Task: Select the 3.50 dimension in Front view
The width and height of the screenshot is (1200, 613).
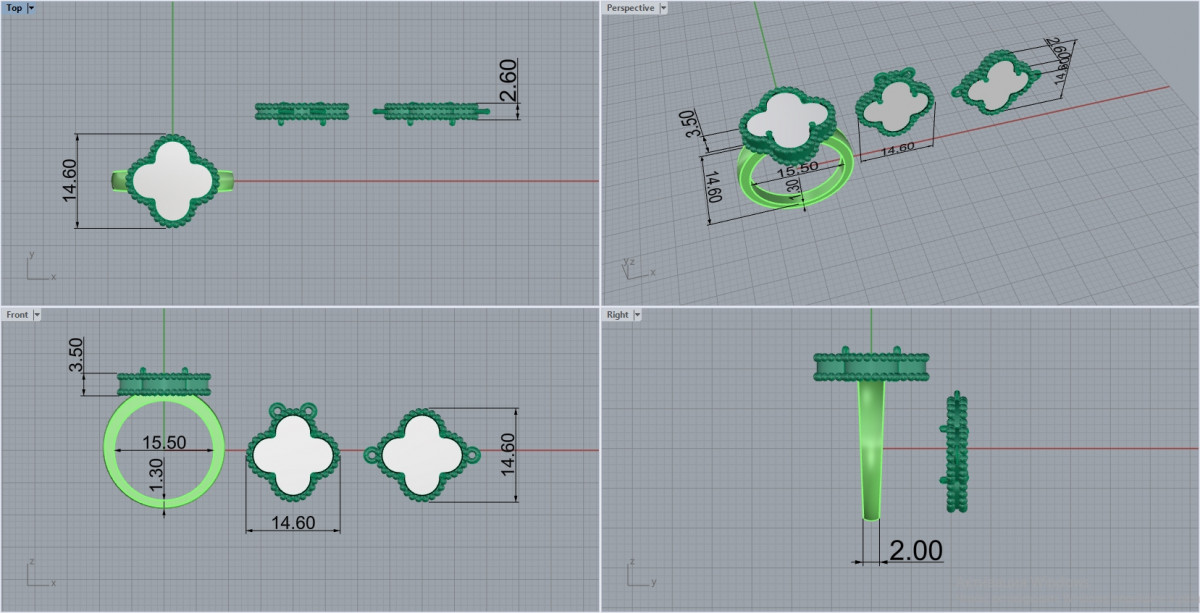Action: point(78,356)
